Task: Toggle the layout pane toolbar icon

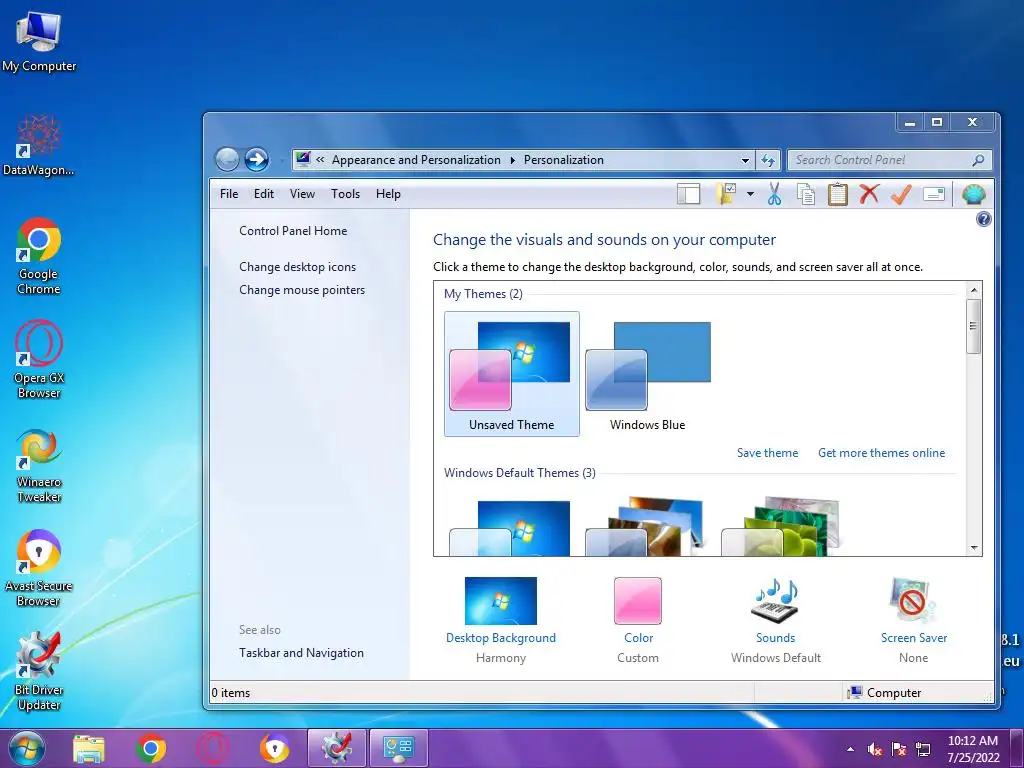Action: [688, 194]
